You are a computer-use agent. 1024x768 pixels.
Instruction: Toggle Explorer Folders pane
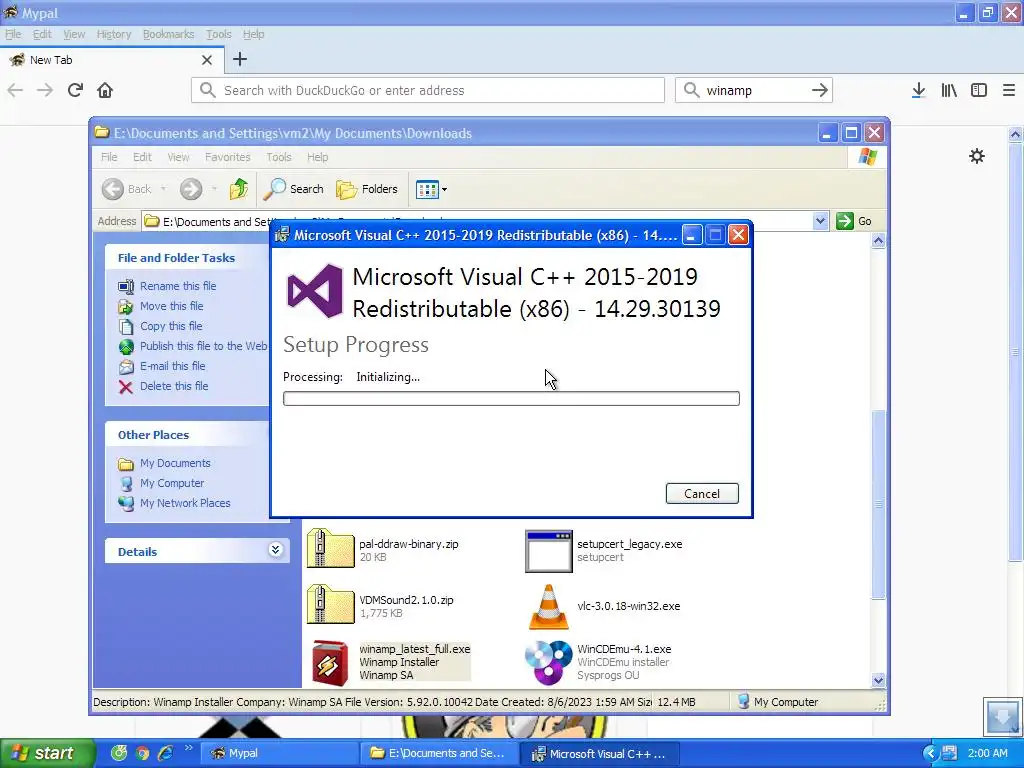[367, 189]
